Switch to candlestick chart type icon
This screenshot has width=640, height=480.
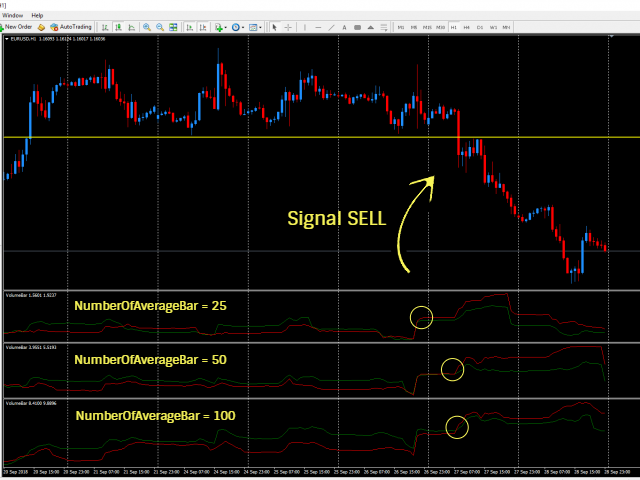click(118, 27)
